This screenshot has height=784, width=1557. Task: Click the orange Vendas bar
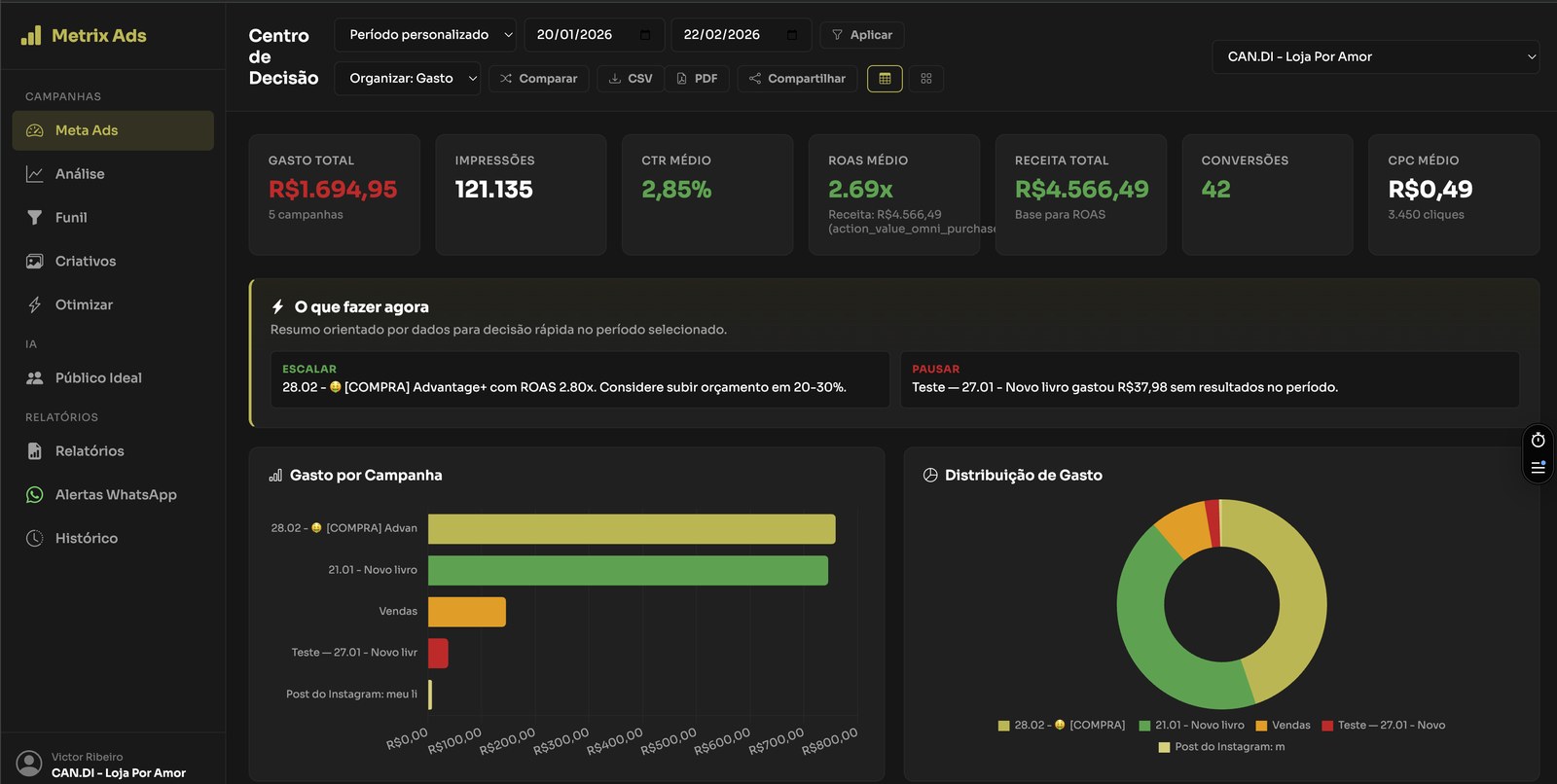pyautogui.click(x=467, y=612)
